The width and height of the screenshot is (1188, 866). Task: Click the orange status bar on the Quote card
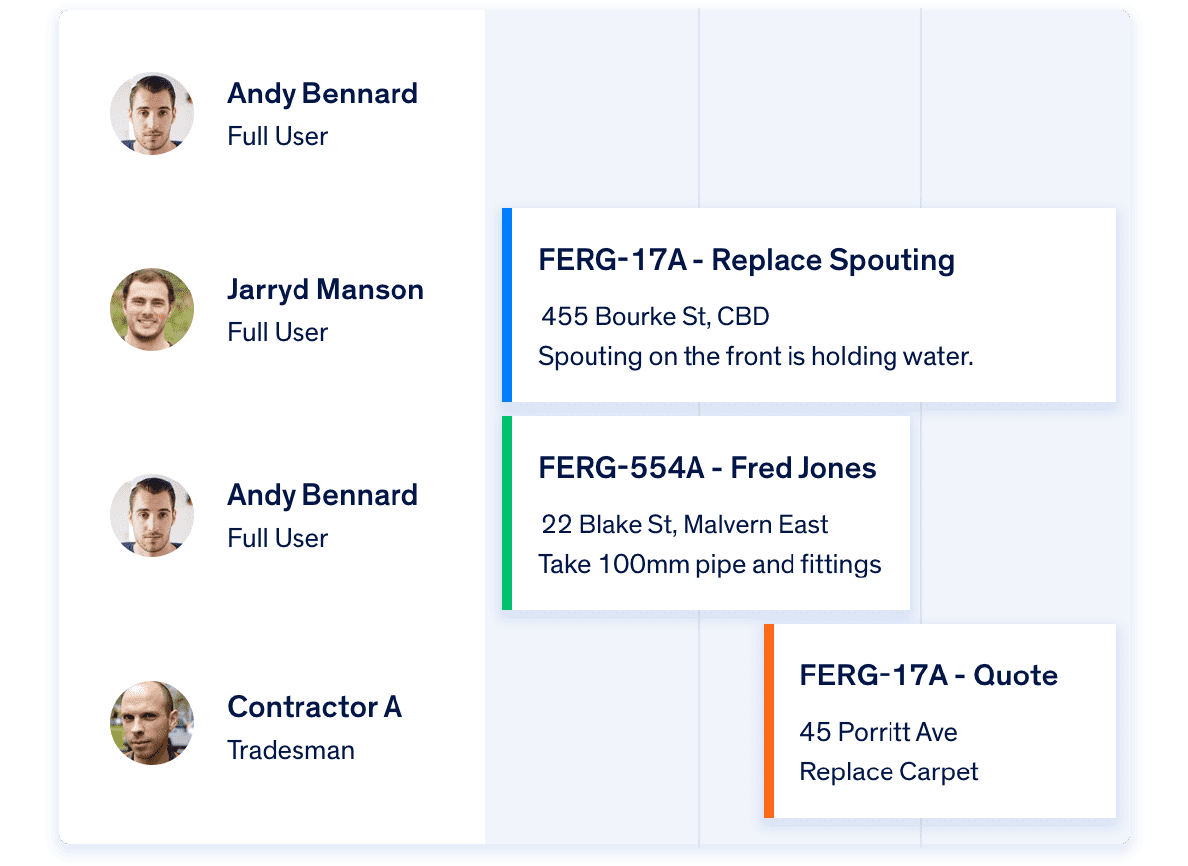[x=769, y=721]
